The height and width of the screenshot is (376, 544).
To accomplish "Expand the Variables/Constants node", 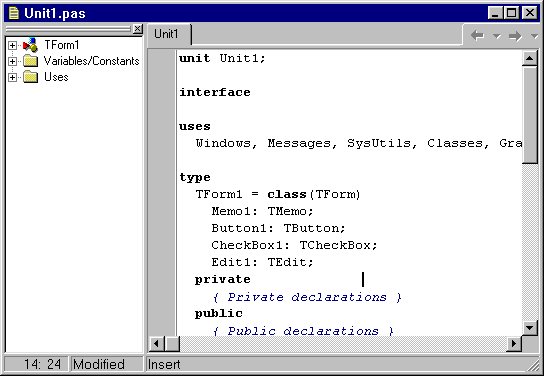I will (x=12, y=61).
